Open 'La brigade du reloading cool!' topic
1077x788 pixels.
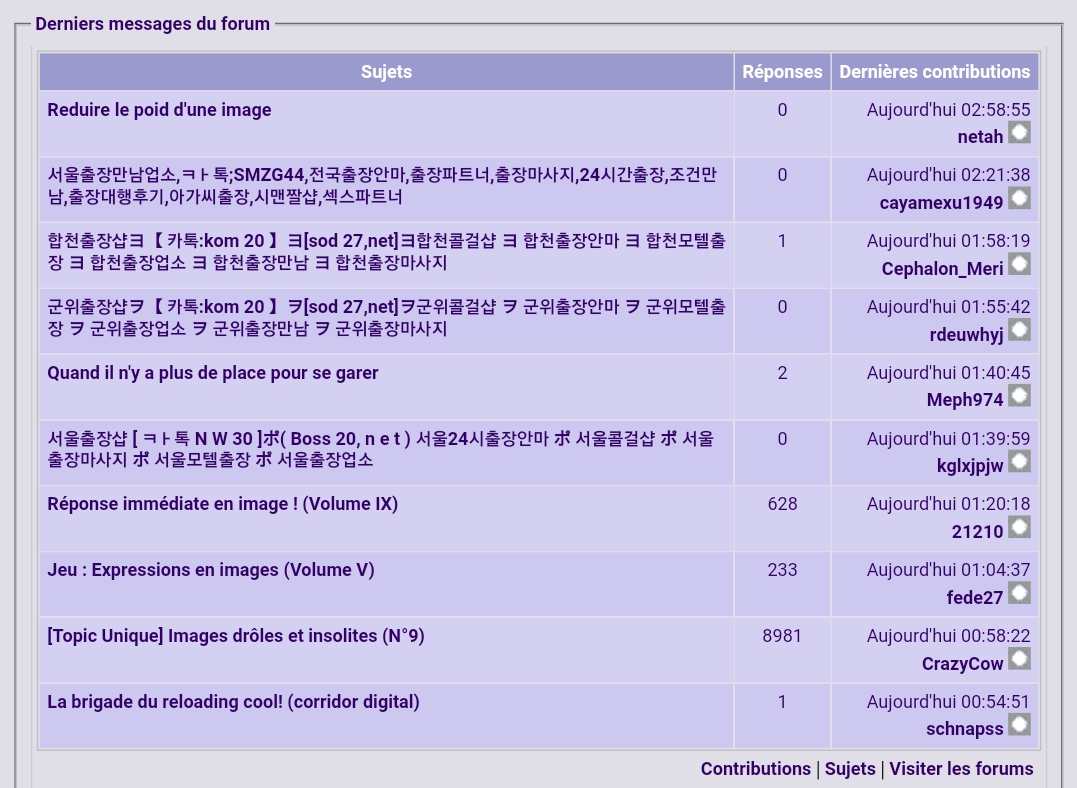coord(233,702)
